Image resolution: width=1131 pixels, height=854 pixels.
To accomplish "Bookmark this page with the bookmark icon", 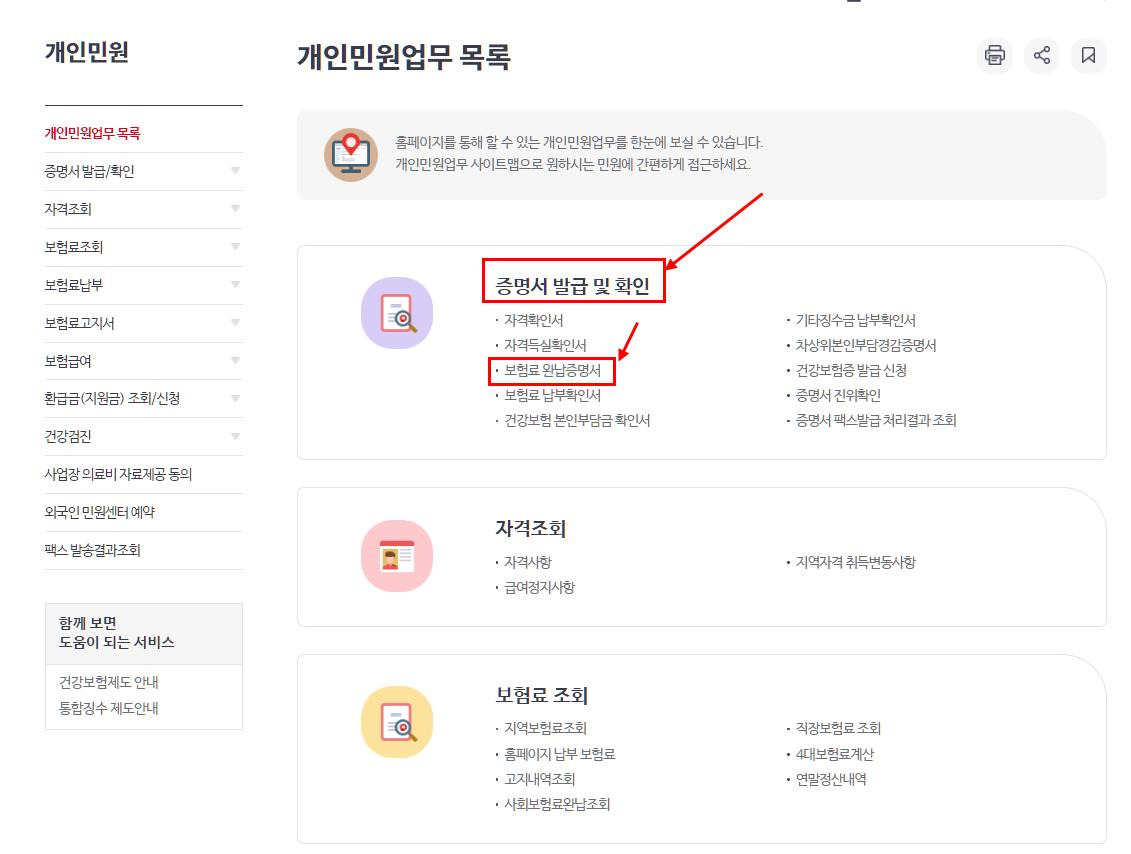I will (x=1088, y=56).
